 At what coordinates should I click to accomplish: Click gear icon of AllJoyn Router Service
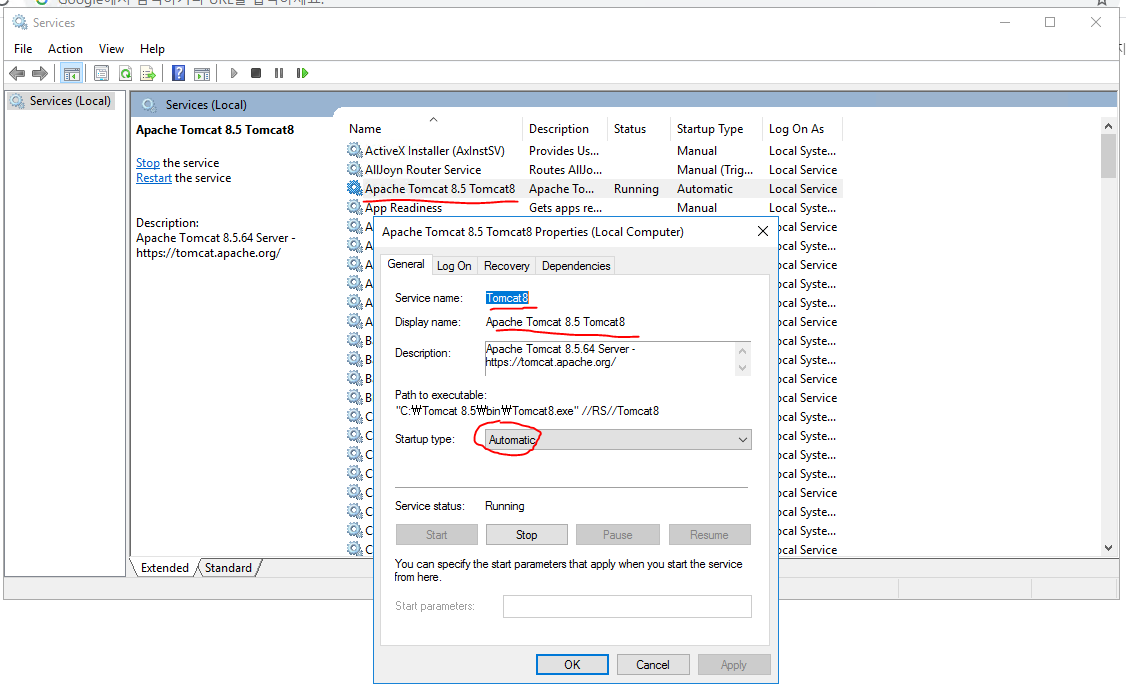pos(355,169)
